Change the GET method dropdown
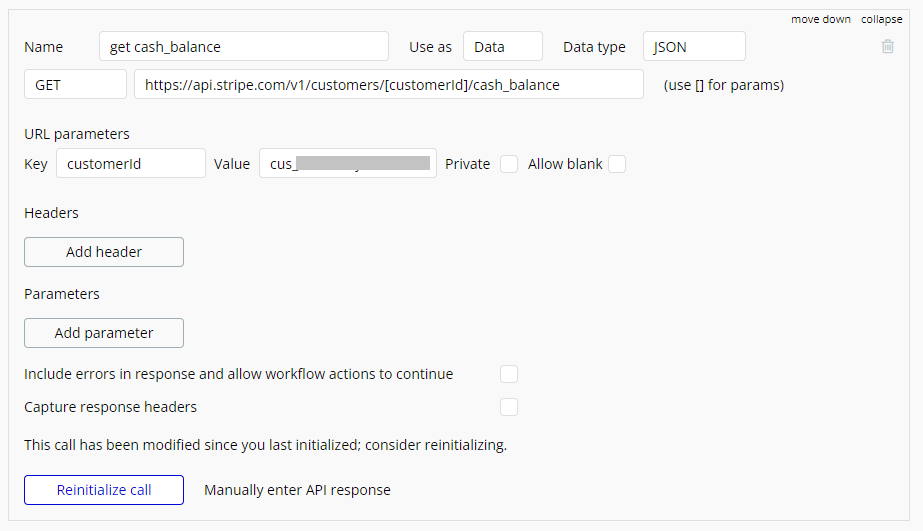Viewport: 923px width, 531px height. coord(75,85)
